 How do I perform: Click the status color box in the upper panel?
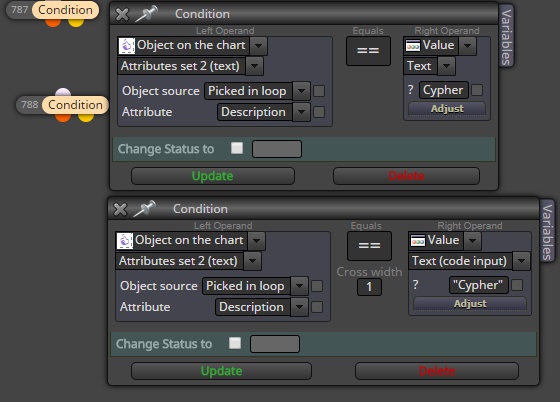point(277,149)
